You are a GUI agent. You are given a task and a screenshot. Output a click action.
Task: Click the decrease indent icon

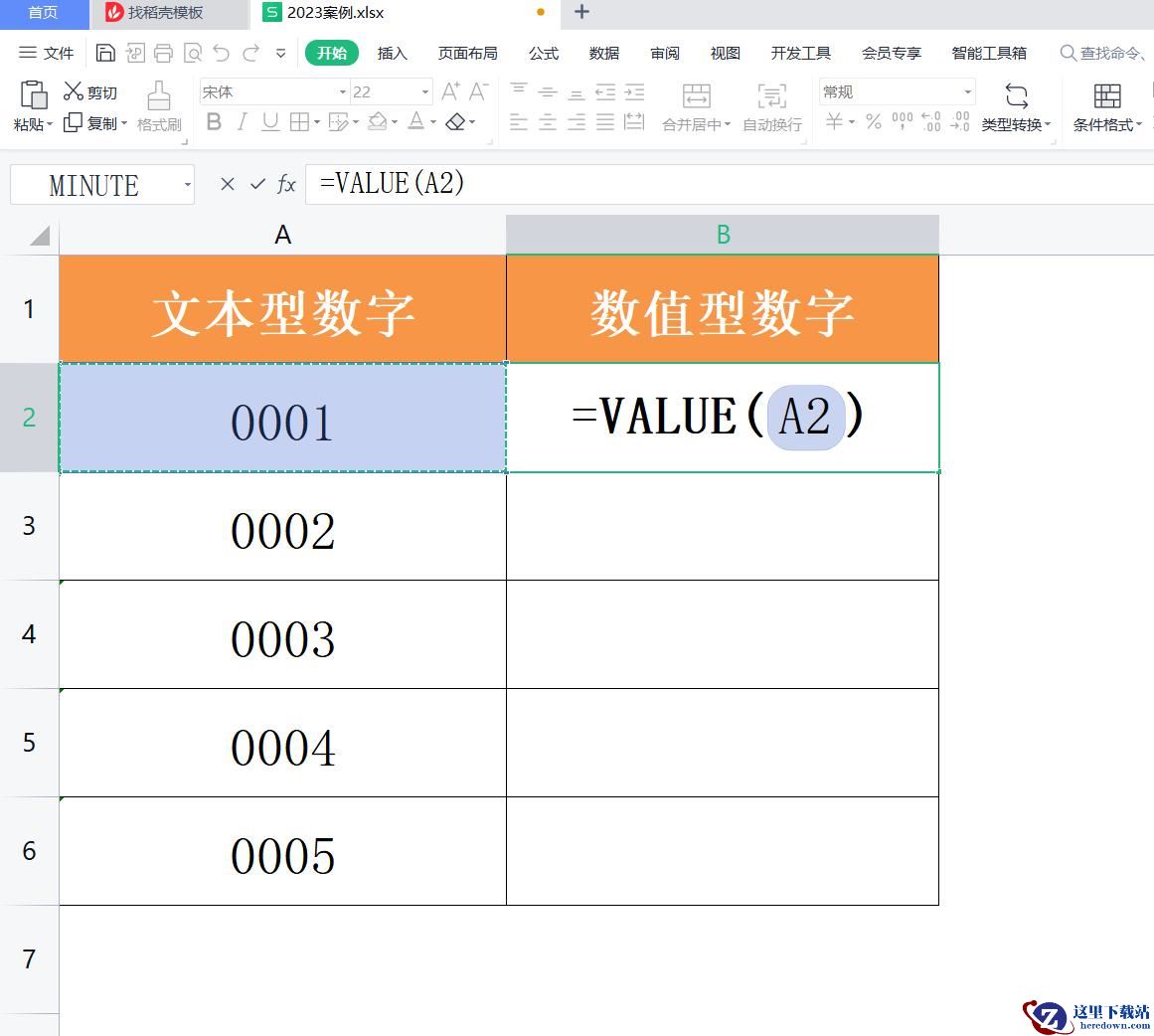605,92
